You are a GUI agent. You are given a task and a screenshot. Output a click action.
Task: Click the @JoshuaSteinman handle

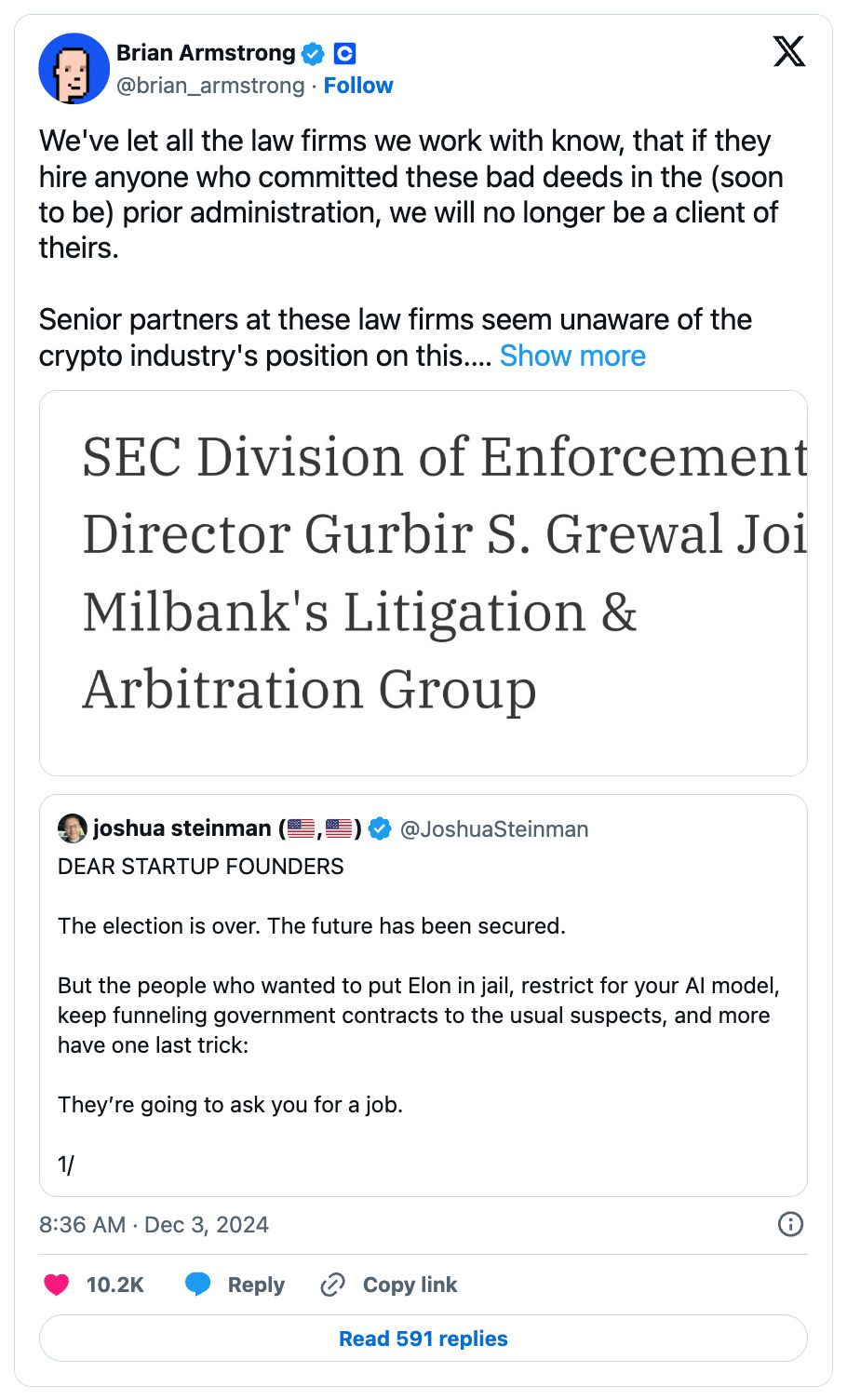tap(494, 828)
